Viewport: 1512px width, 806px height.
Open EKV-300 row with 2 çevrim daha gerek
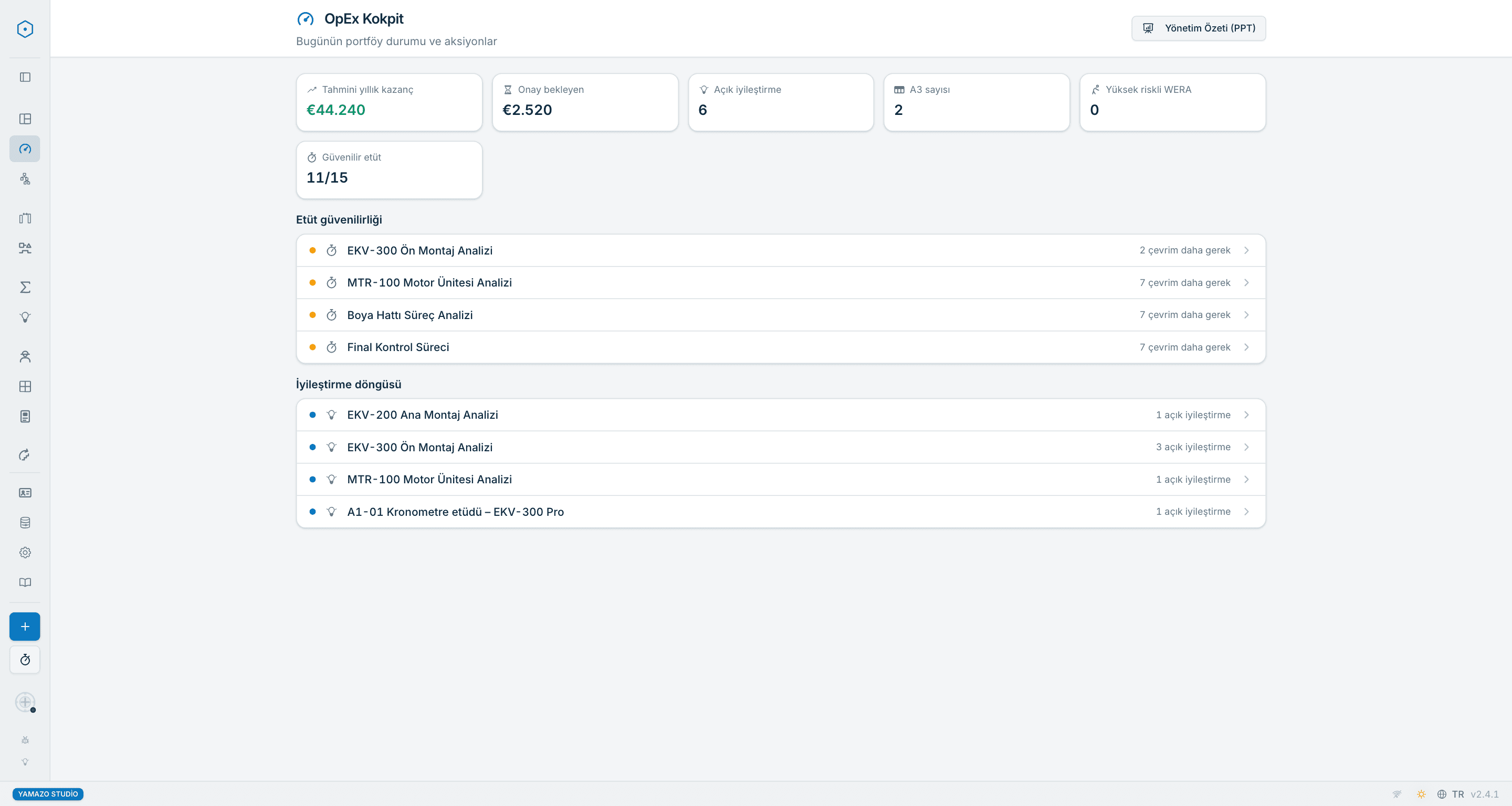point(781,250)
